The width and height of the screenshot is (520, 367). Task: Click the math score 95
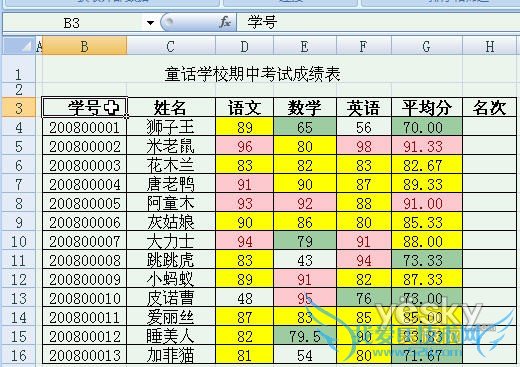305,298
